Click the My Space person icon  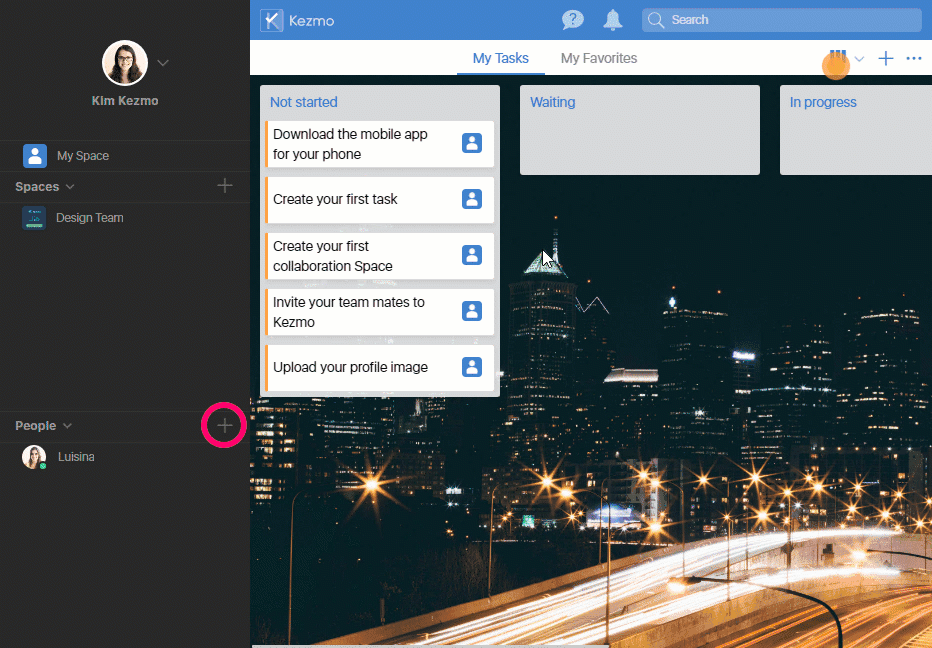pyautogui.click(x=35, y=156)
